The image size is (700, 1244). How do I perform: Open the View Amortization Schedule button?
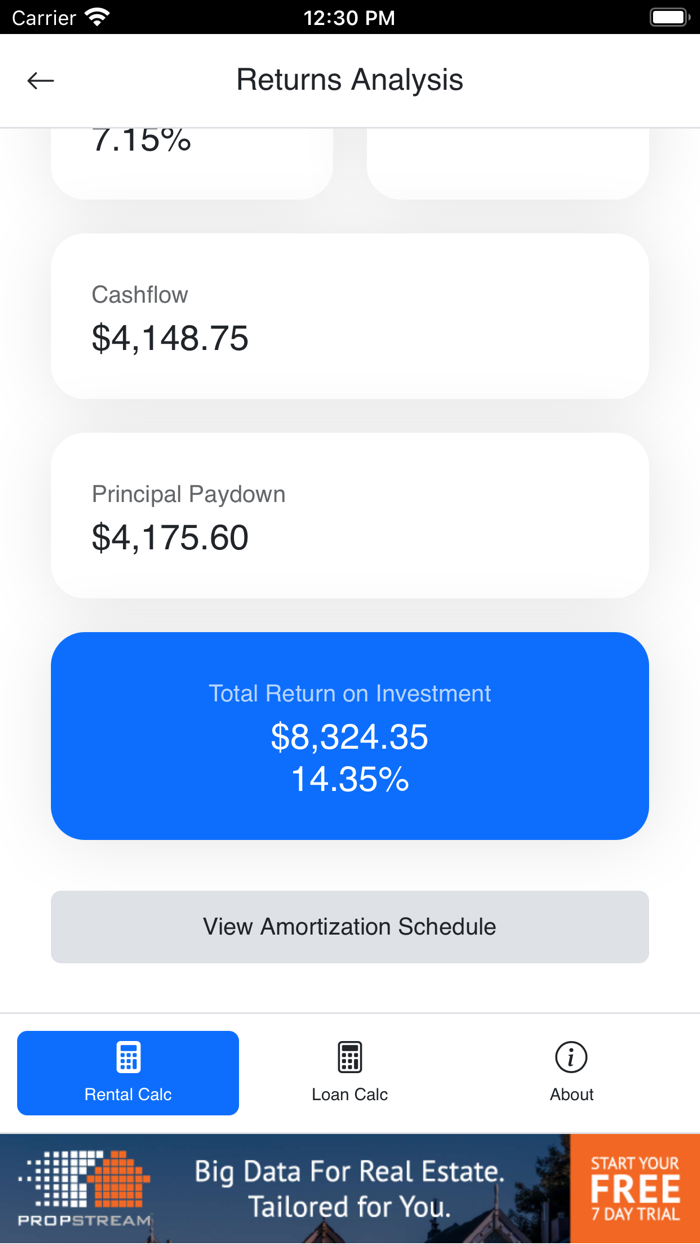[x=349, y=927]
